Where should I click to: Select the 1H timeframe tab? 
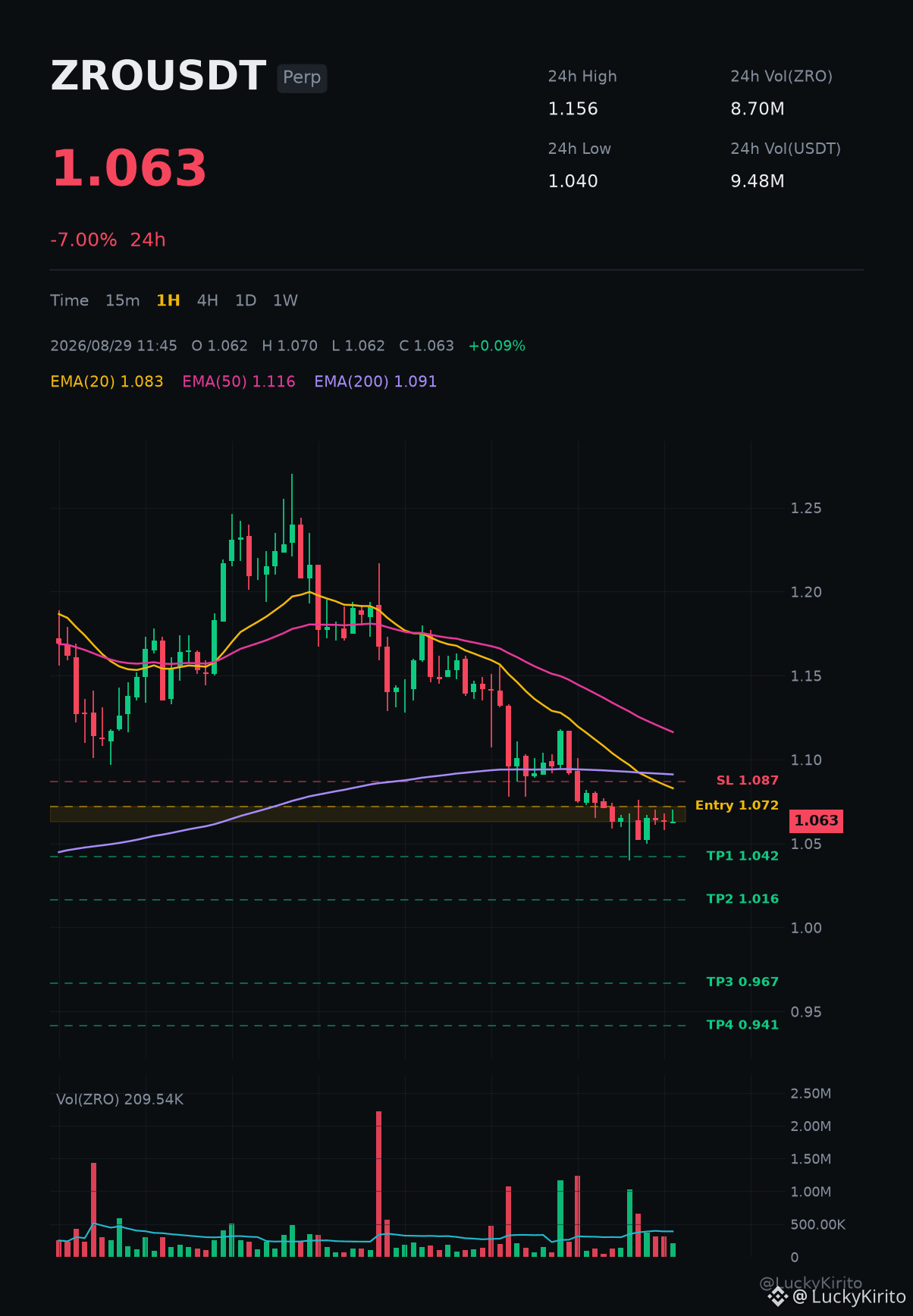(168, 301)
